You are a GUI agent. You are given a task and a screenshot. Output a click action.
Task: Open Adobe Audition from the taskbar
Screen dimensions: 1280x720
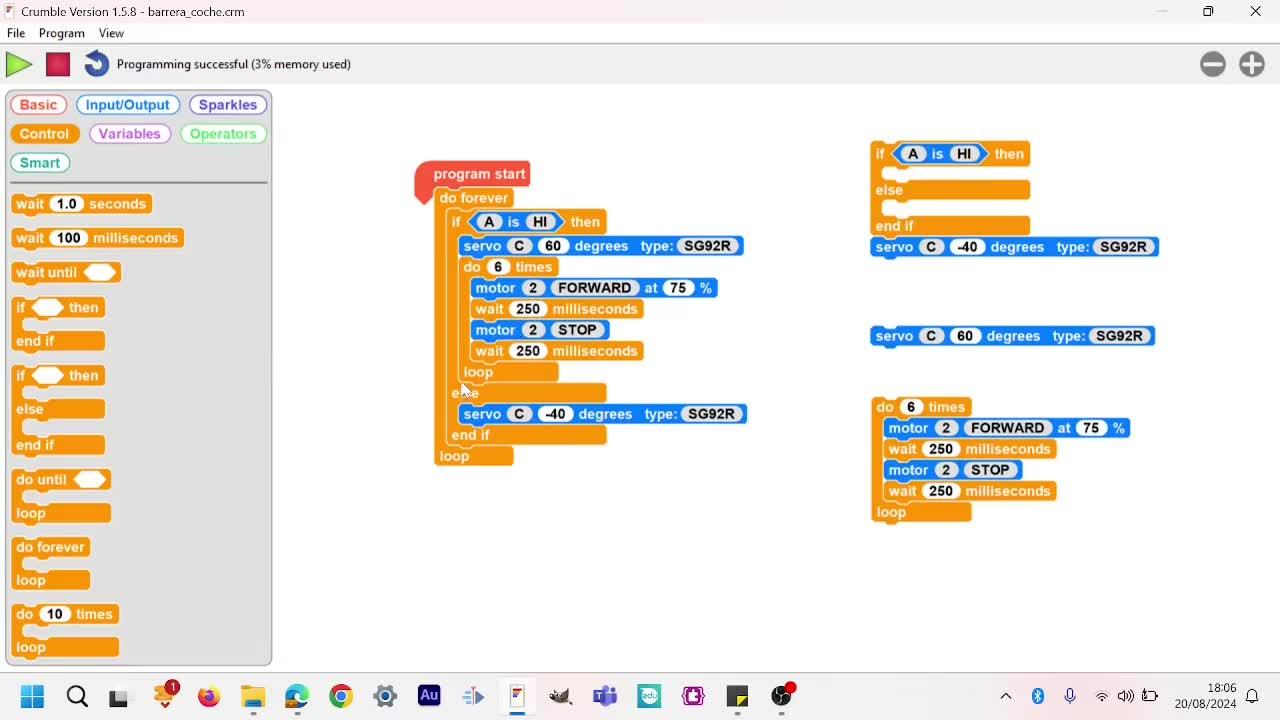pyautogui.click(x=429, y=696)
